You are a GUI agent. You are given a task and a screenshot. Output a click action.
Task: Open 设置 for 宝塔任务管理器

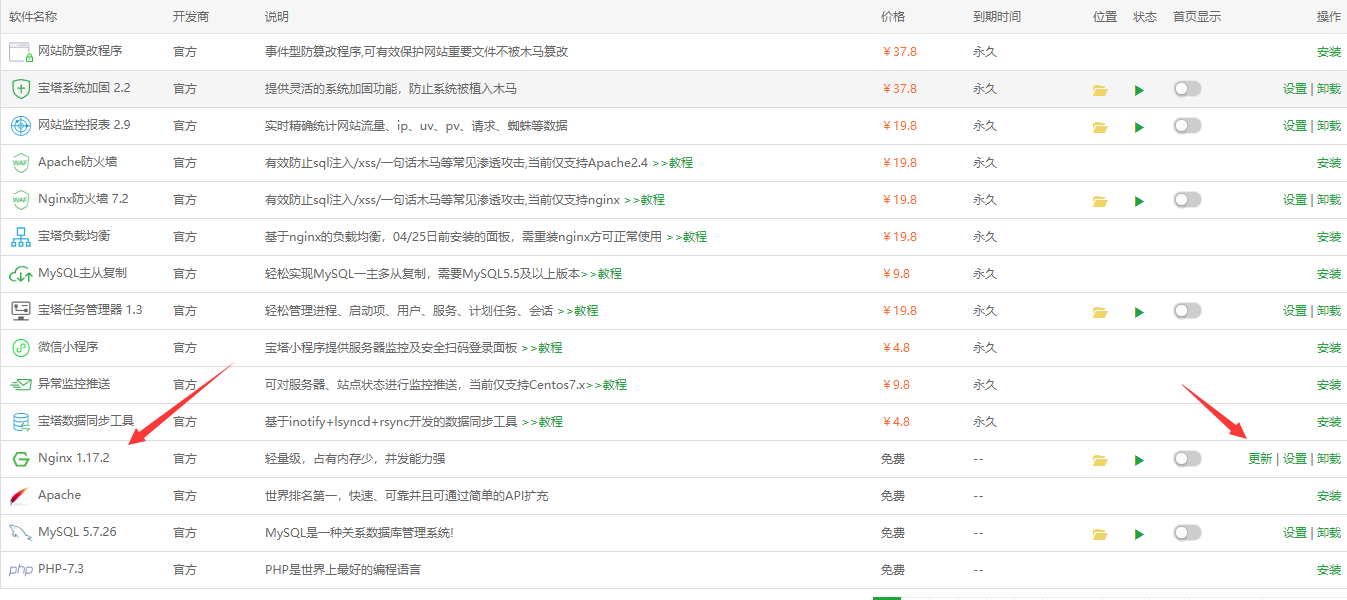click(x=1295, y=311)
